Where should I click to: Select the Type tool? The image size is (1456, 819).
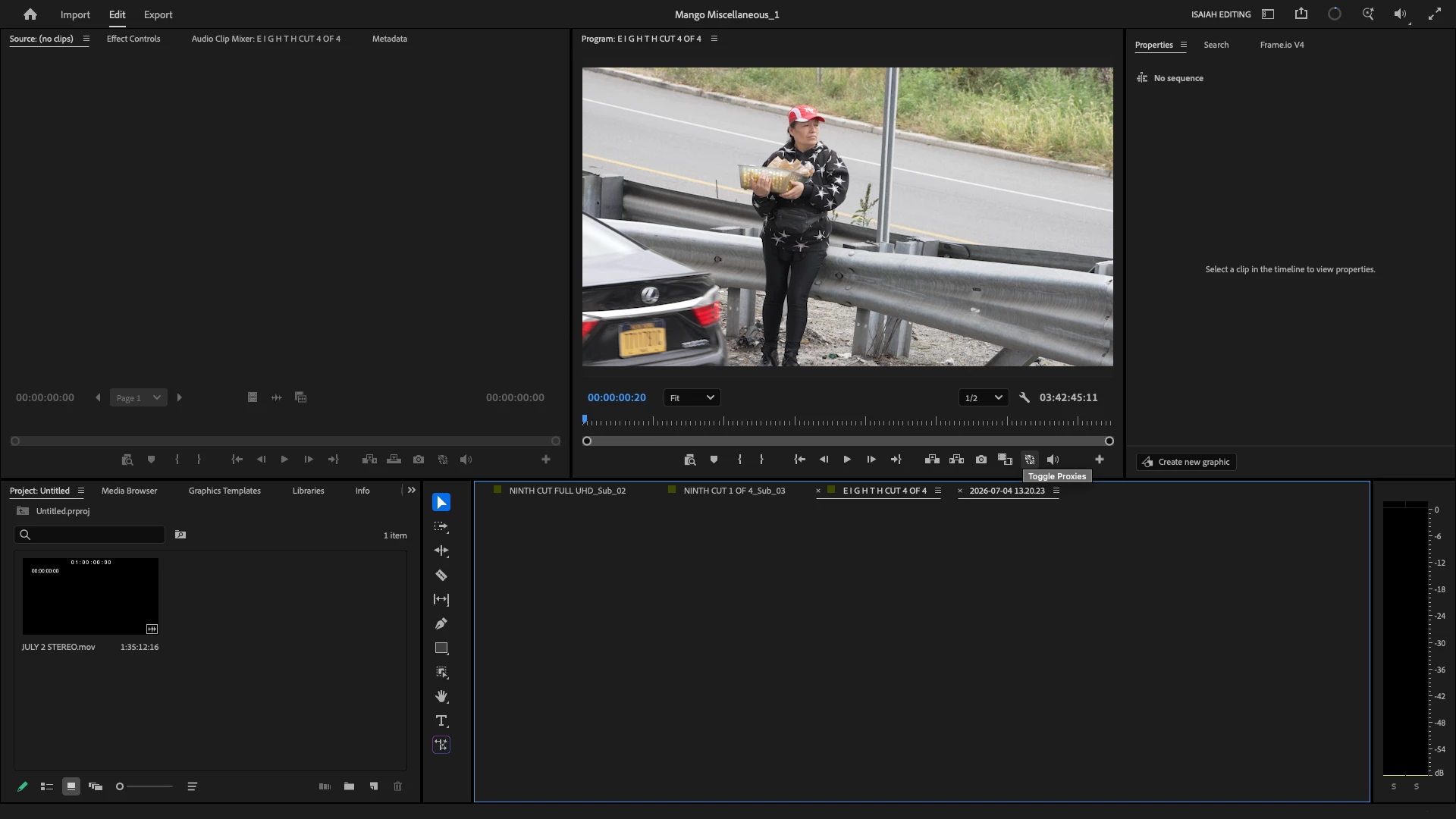click(x=441, y=721)
